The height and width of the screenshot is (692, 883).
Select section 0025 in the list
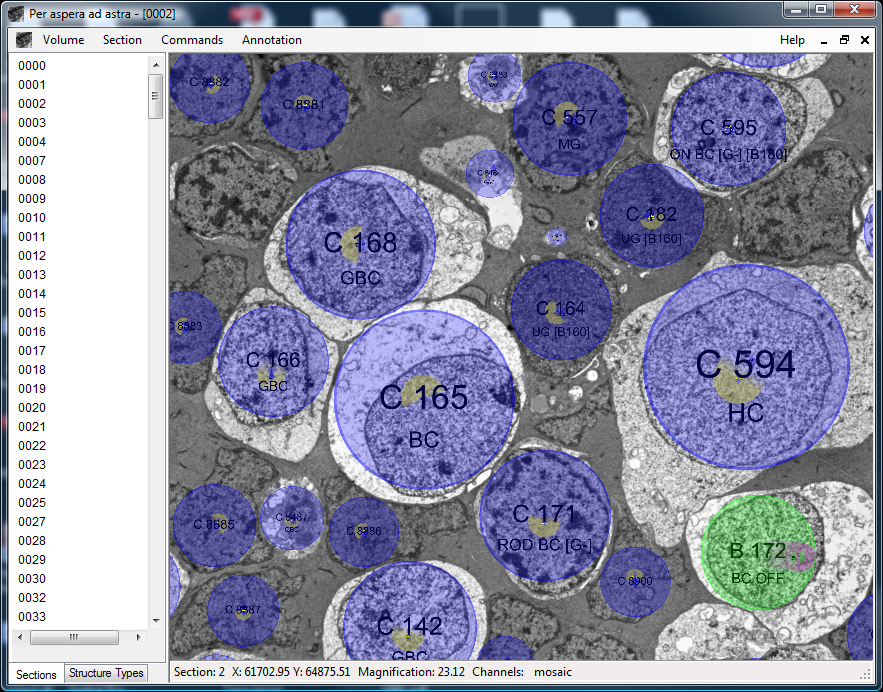coord(32,503)
